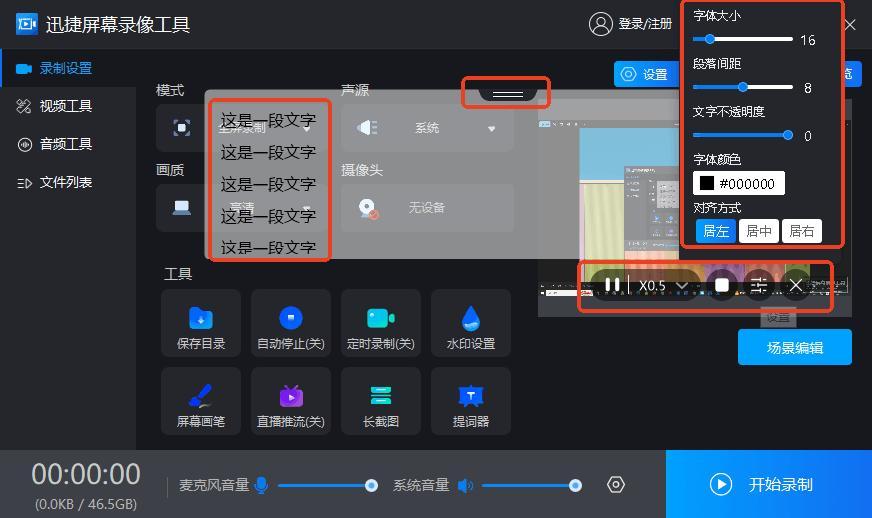The image size is (872, 518).
Task: Switch to the 视频工具 sidebar tab
Action: [x=66, y=106]
